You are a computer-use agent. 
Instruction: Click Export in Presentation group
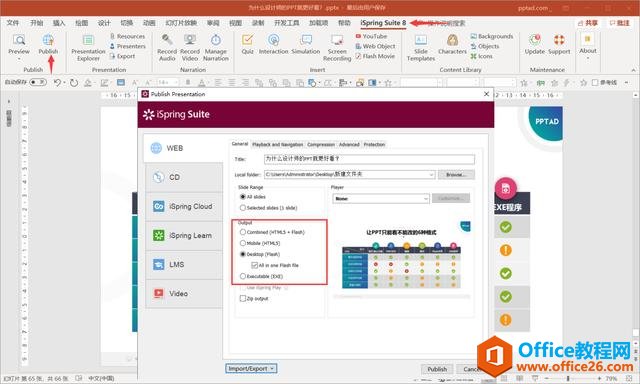122,56
